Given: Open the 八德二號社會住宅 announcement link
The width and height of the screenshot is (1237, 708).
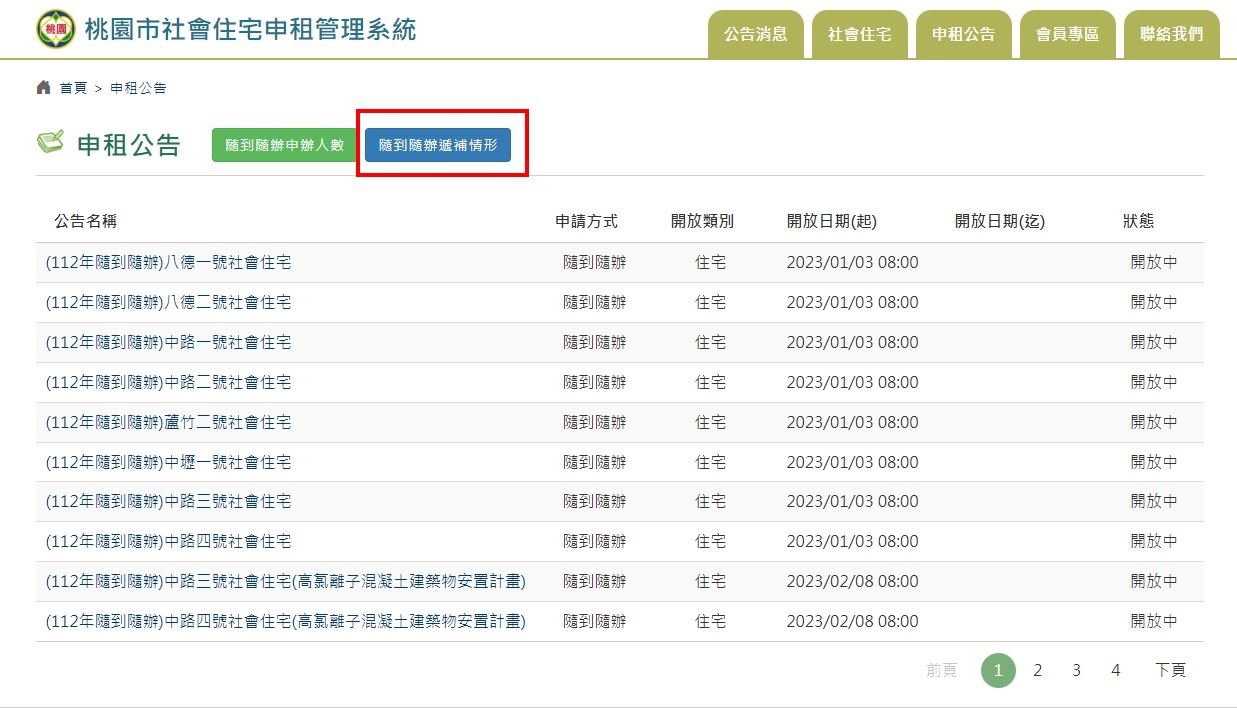Looking at the screenshot, I should pyautogui.click(x=169, y=302).
